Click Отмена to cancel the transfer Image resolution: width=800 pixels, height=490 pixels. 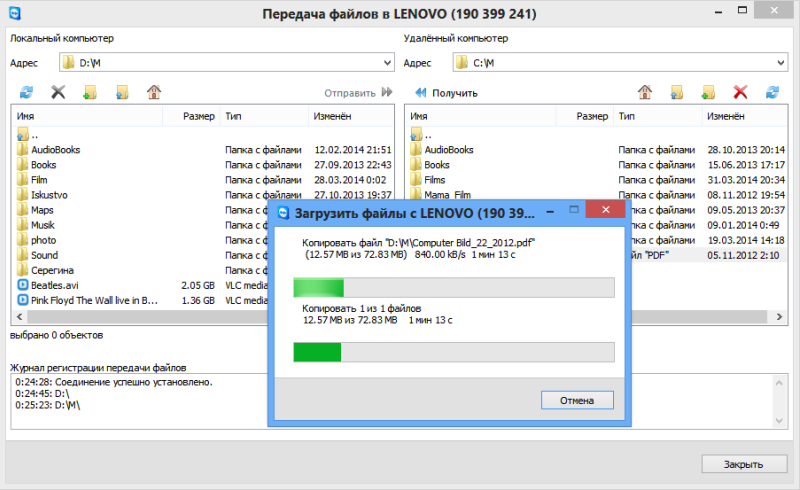pos(577,401)
